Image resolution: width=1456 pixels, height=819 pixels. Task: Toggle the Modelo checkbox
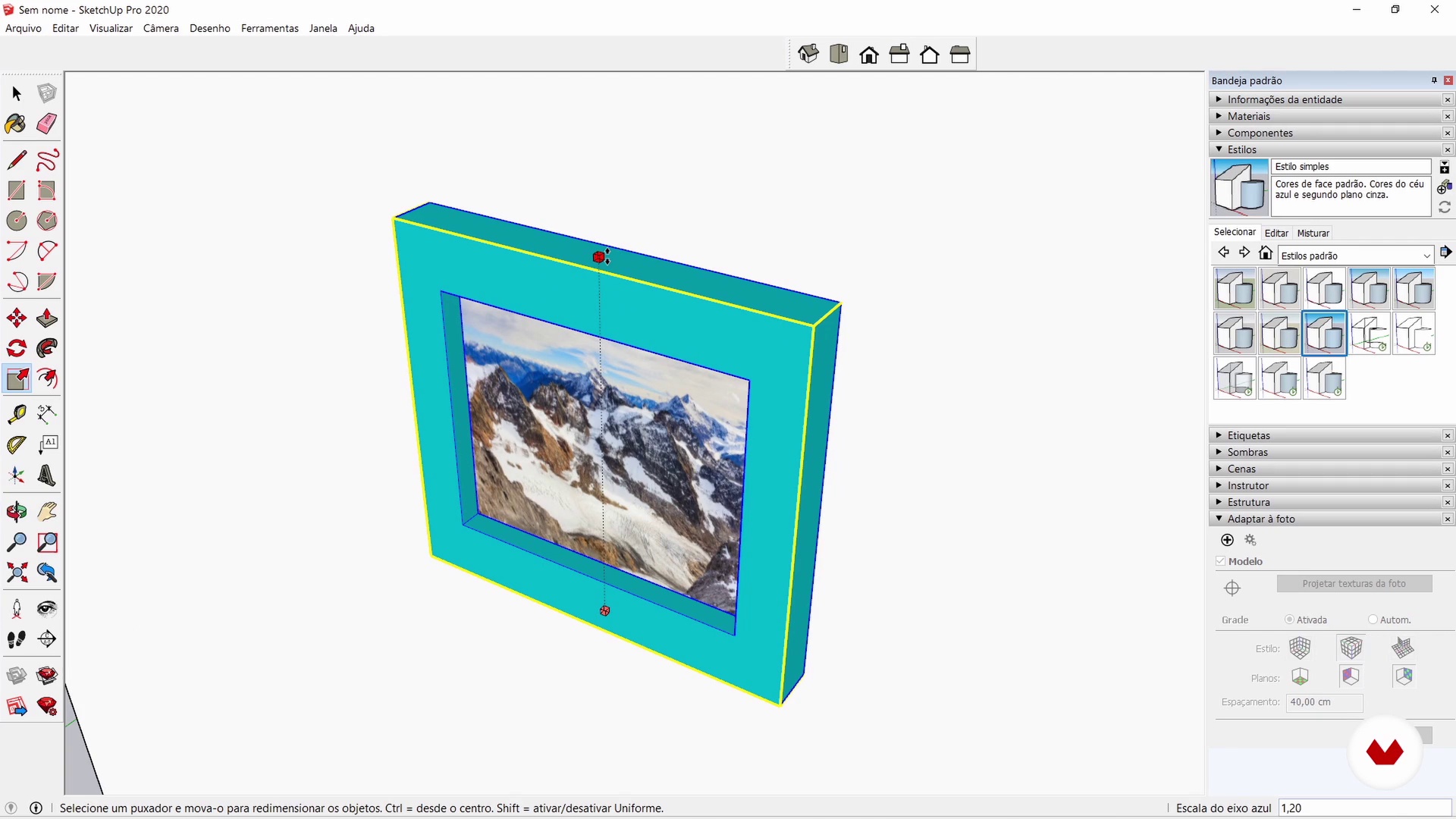(x=1220, y=561)
